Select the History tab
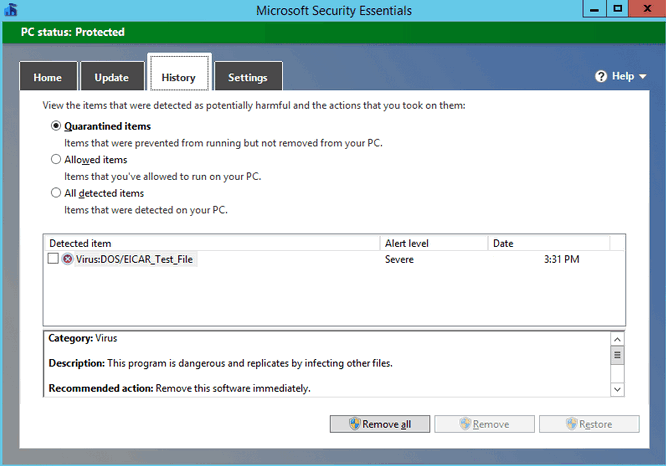Image resolution: width=666 pixels, height=466 pixels. 179,73
